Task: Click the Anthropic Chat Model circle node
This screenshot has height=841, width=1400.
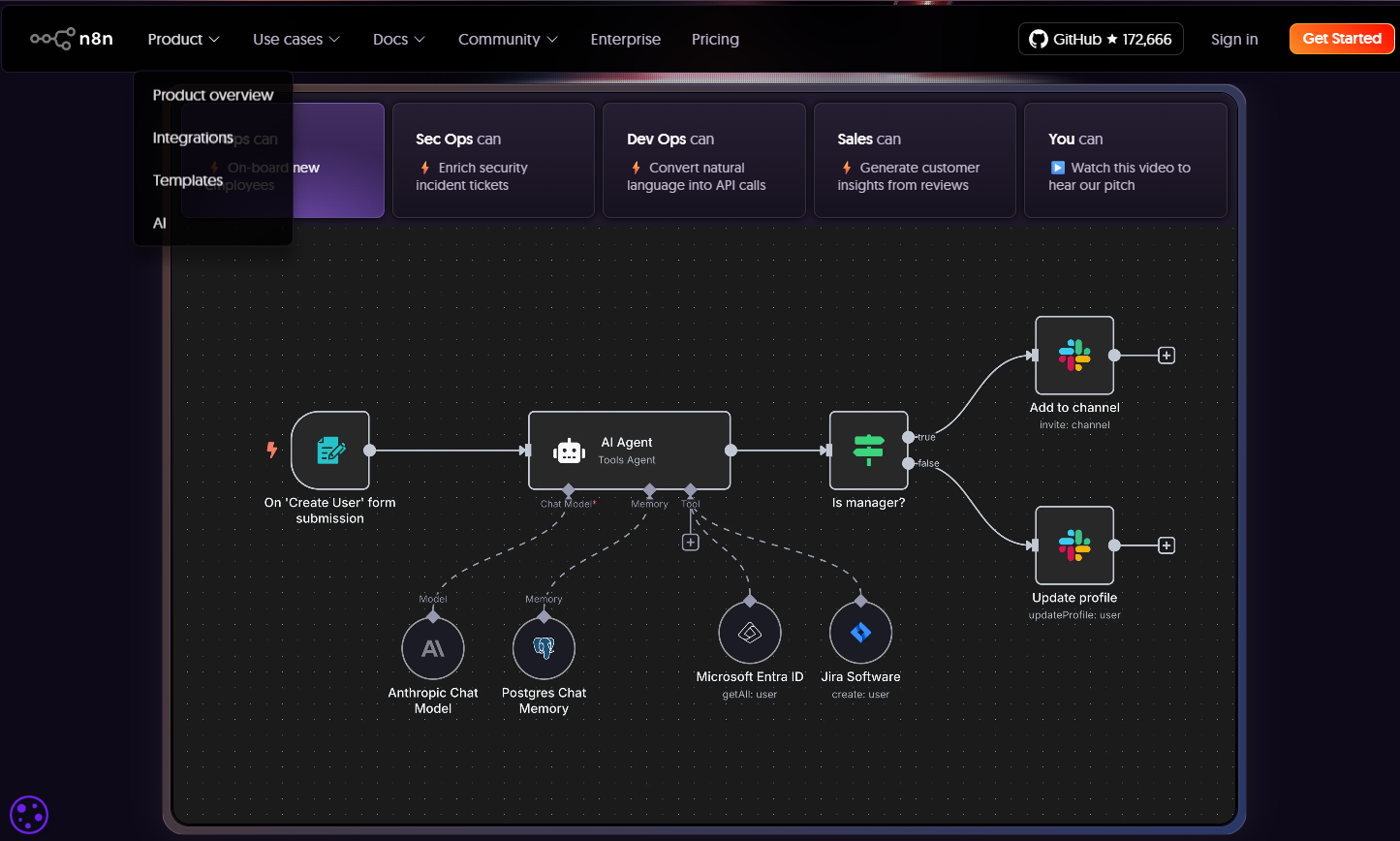Action: [x=433, y=649]
